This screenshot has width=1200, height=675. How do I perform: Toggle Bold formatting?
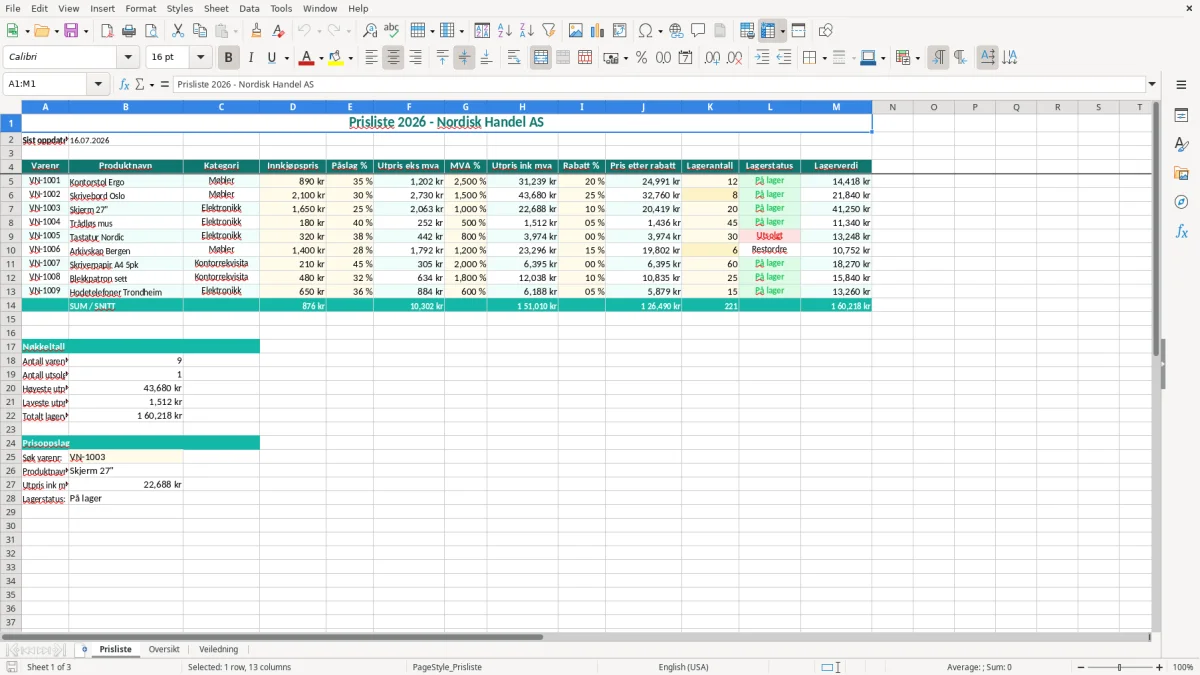[x=228, y=58]
